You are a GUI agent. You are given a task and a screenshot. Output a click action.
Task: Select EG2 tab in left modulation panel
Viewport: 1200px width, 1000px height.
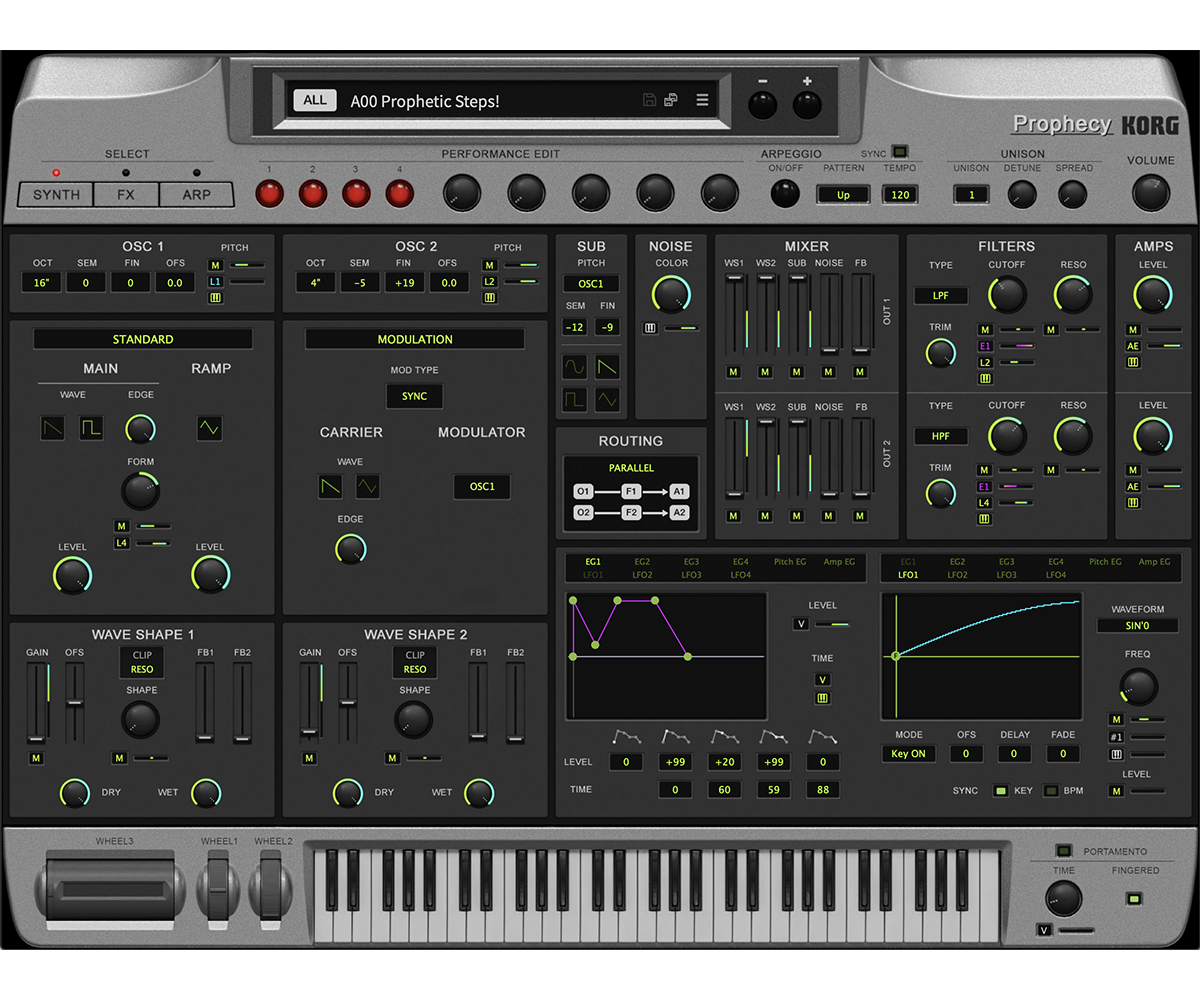[642, 562]
